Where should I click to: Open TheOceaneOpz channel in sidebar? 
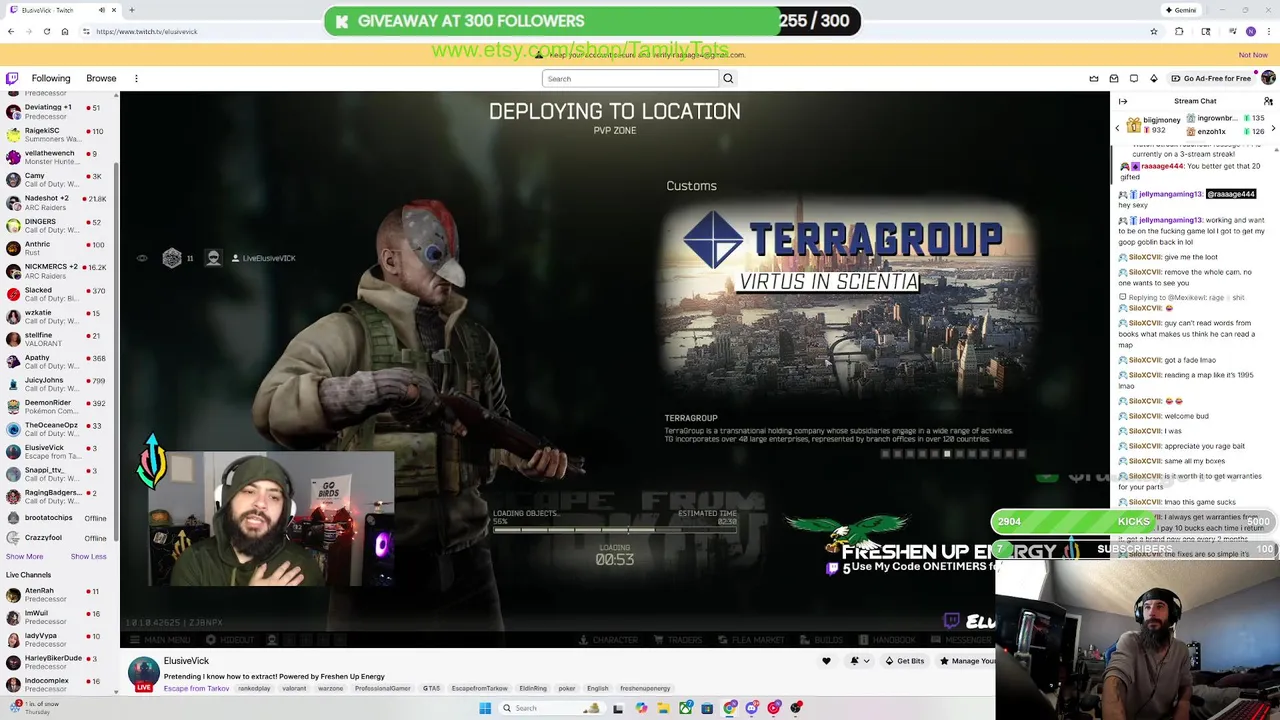(x=58, y=429)
